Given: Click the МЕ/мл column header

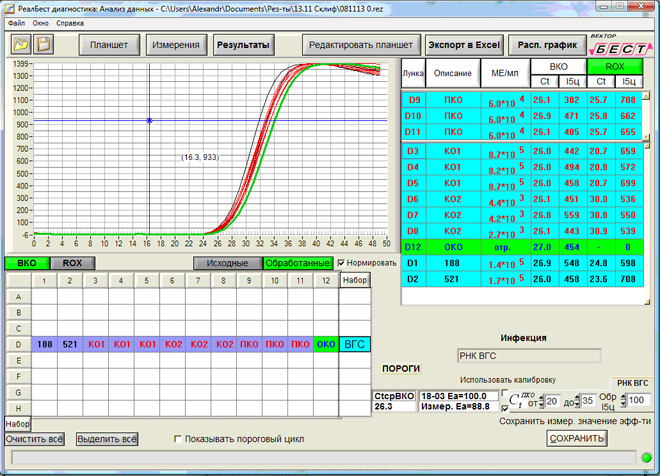Looking at the screenshot, I should (x=505, y=73).
